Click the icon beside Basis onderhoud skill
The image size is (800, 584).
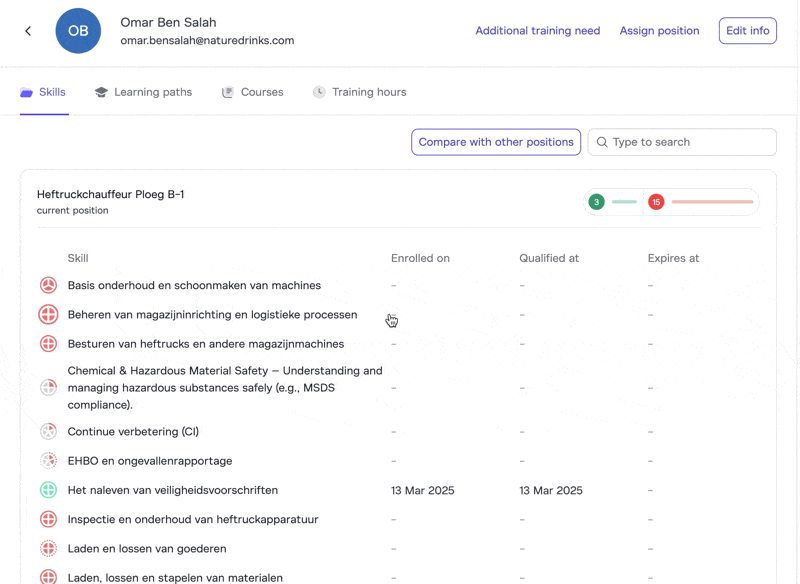tap(48, 286)
